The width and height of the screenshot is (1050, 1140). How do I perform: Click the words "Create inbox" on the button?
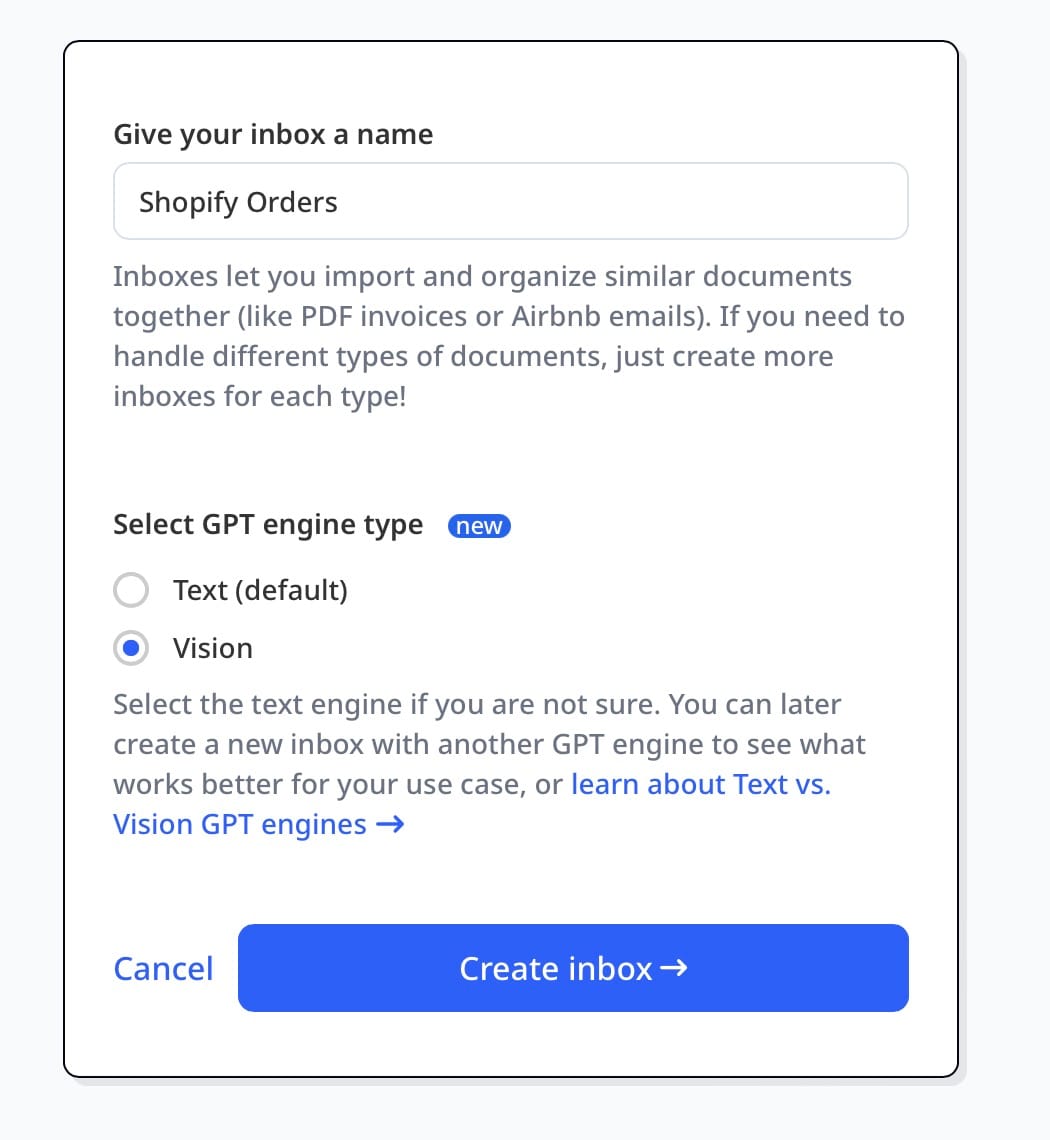click(555, 969)
